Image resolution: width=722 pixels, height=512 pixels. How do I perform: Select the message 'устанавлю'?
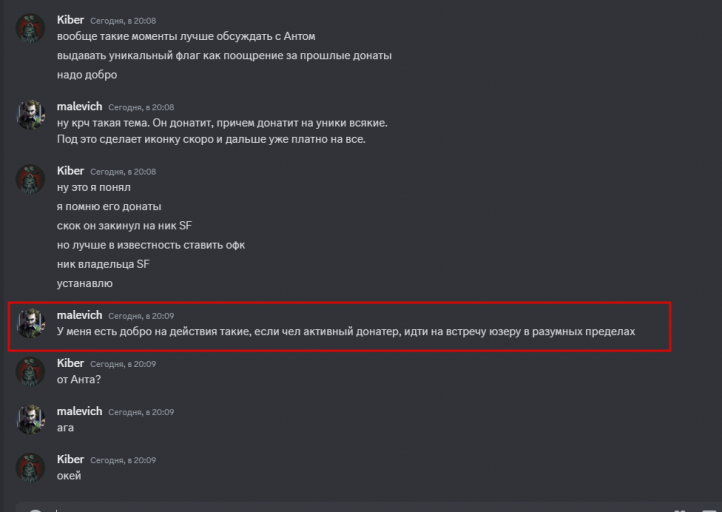tap(85, 283)
